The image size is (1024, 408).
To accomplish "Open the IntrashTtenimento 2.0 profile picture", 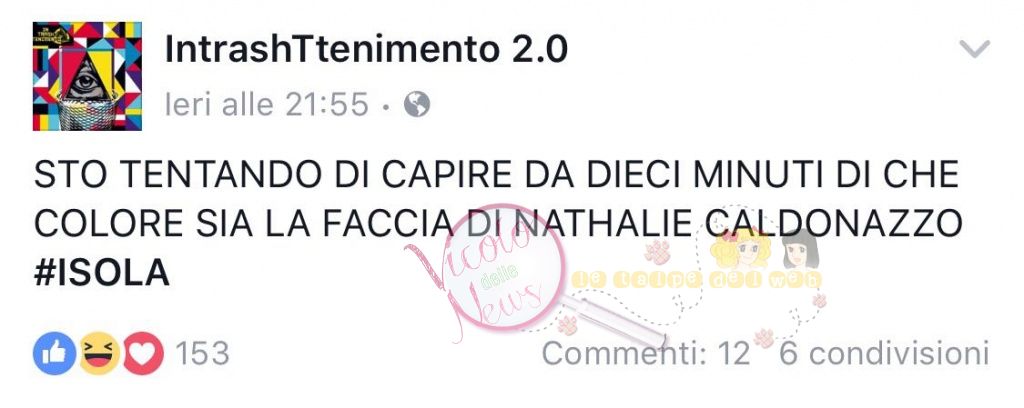I will pos(88,76).
